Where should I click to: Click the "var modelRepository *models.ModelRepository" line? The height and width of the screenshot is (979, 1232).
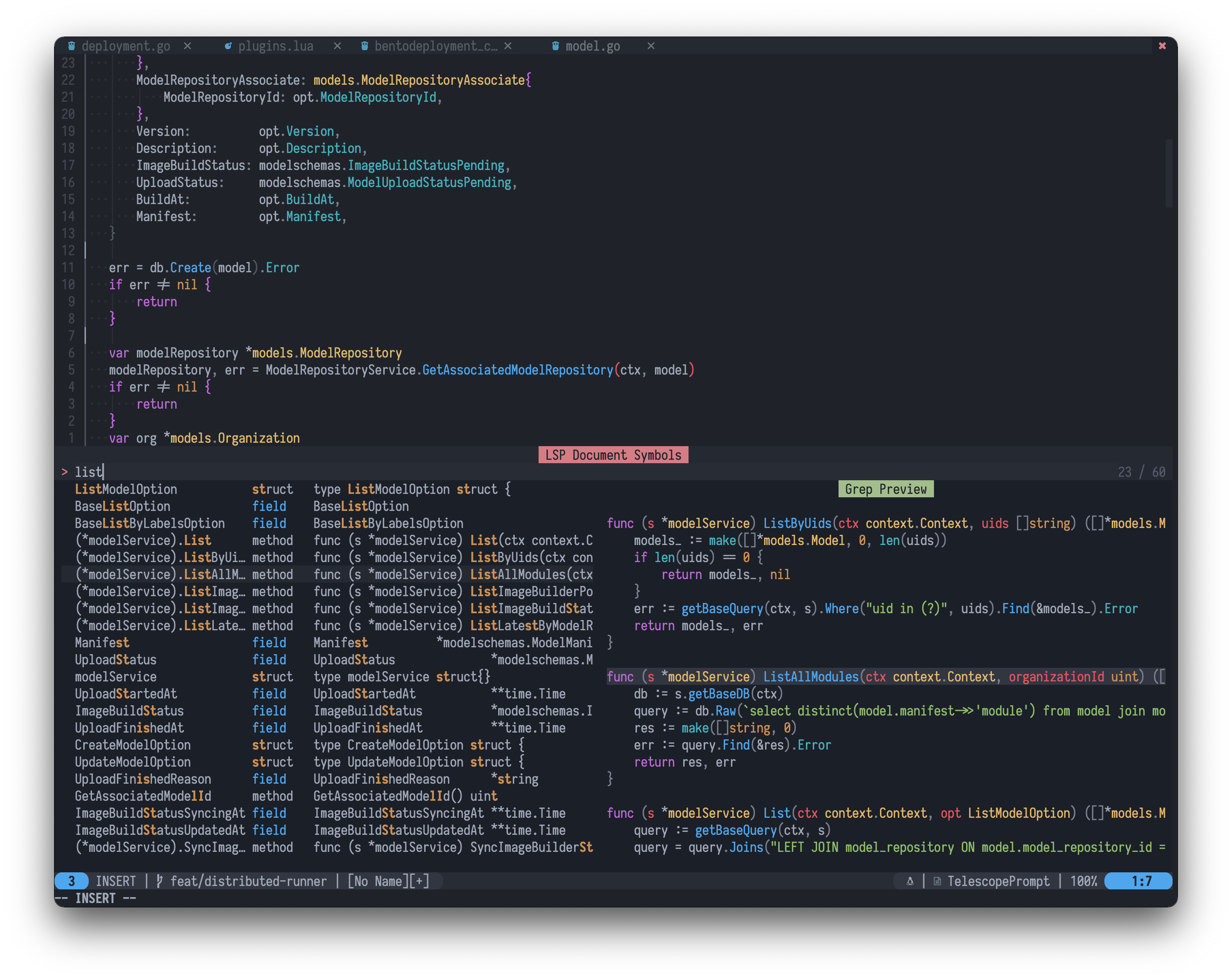[x=256, y=353]
